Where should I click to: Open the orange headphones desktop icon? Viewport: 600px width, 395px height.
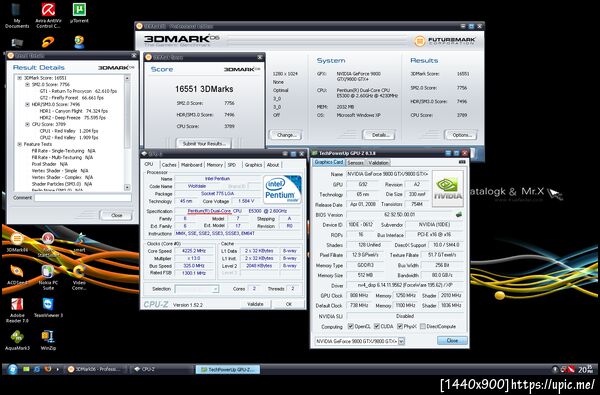coord(48,42)
